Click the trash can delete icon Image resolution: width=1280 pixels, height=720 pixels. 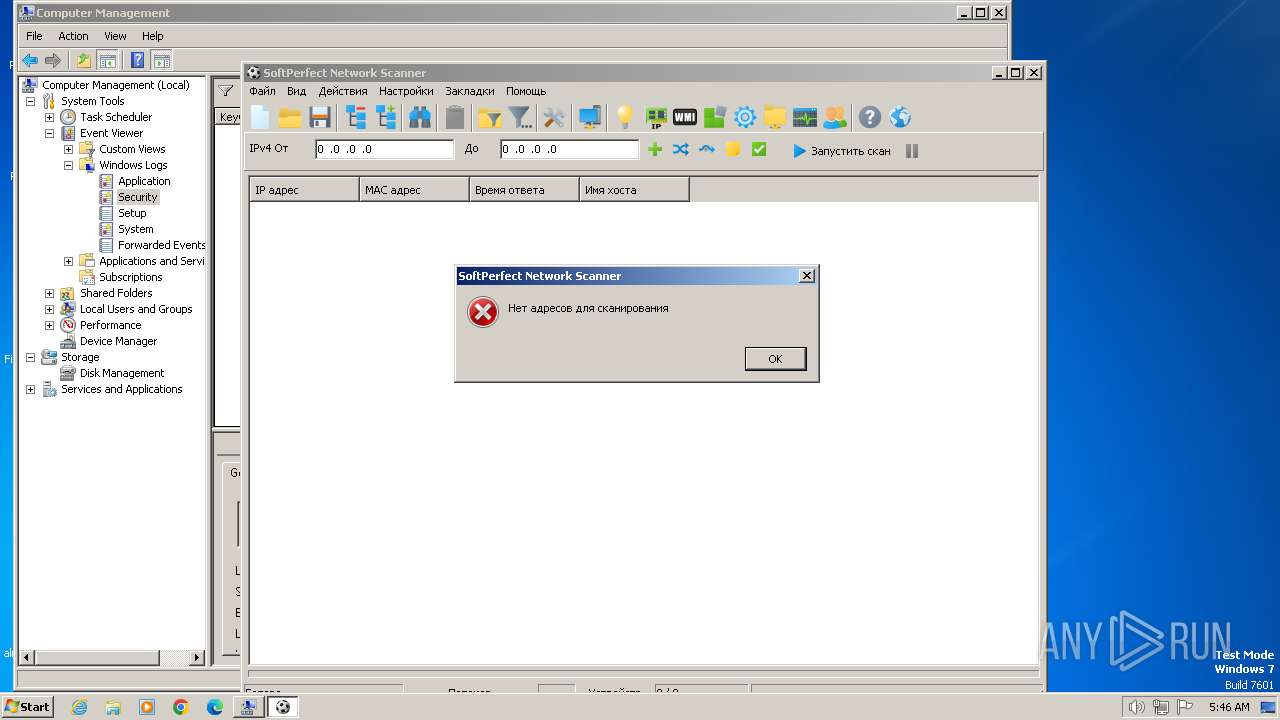[455, 118]
